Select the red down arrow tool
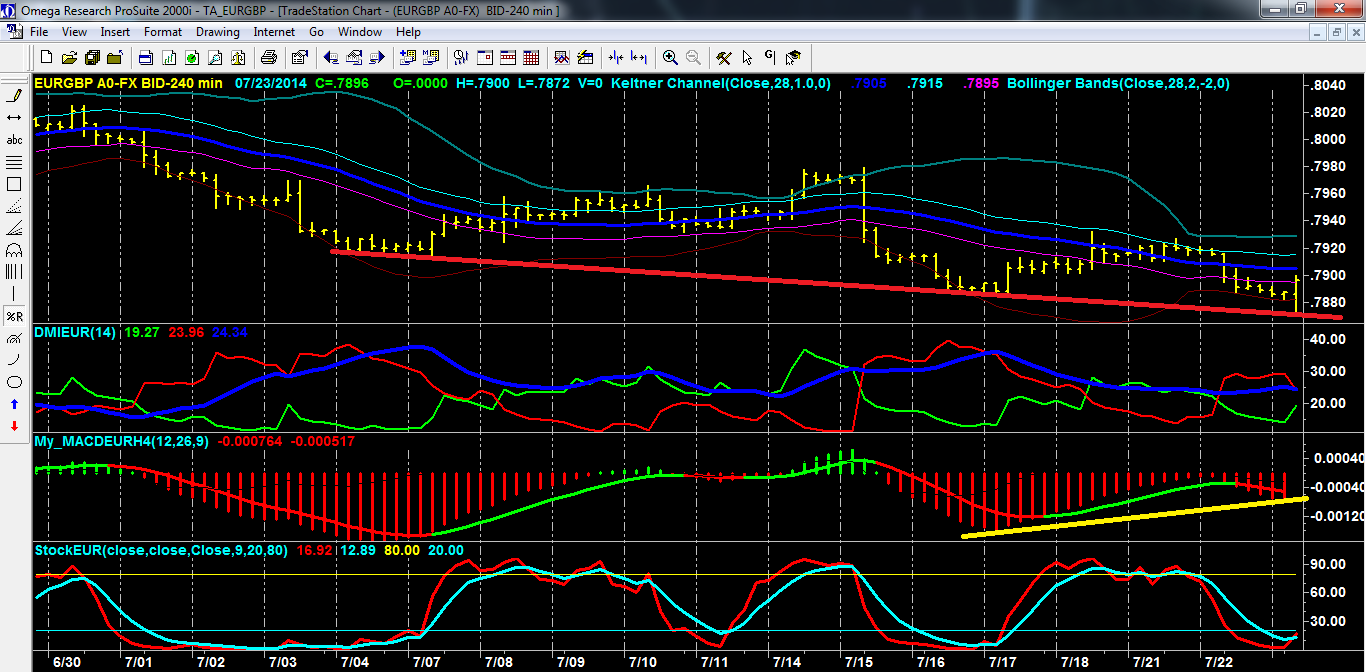1366x672 pixels. pos(15,426)
